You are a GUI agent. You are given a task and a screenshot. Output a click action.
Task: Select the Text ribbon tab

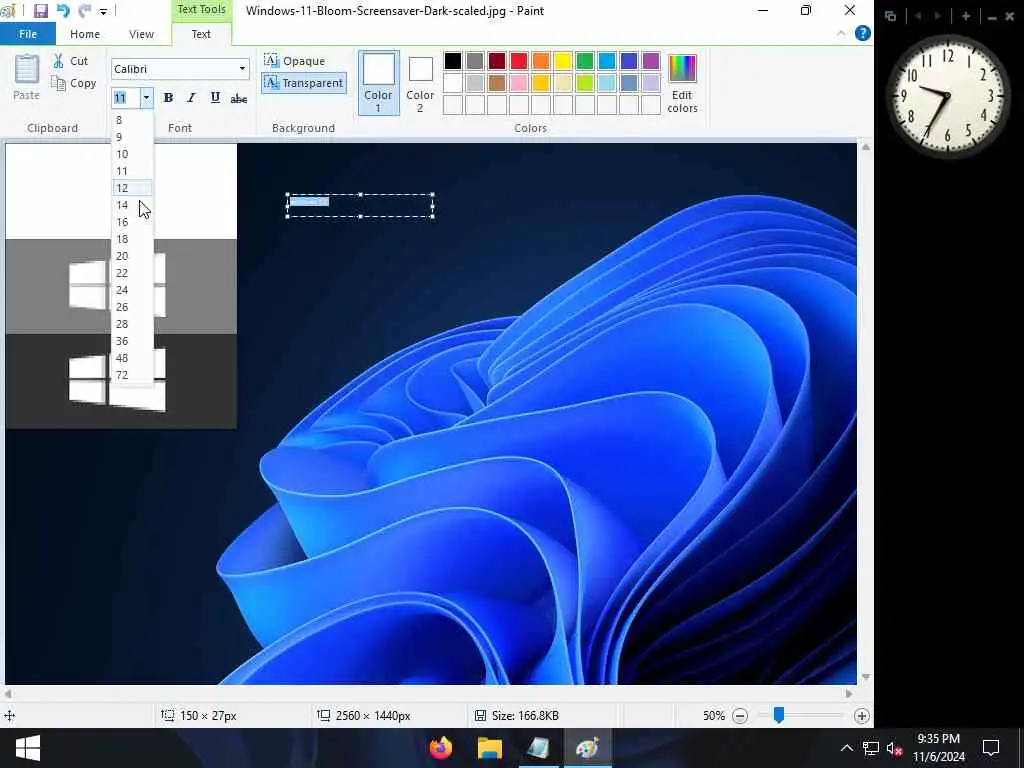201,34
